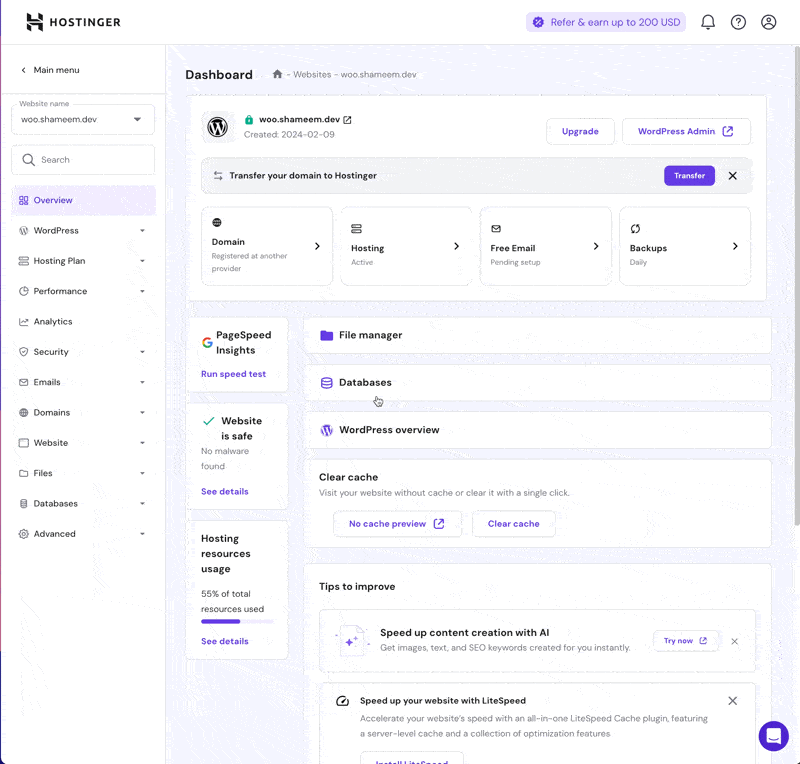Click the Free Email envelope icon

pyautogui.click(x=496, y=229)
